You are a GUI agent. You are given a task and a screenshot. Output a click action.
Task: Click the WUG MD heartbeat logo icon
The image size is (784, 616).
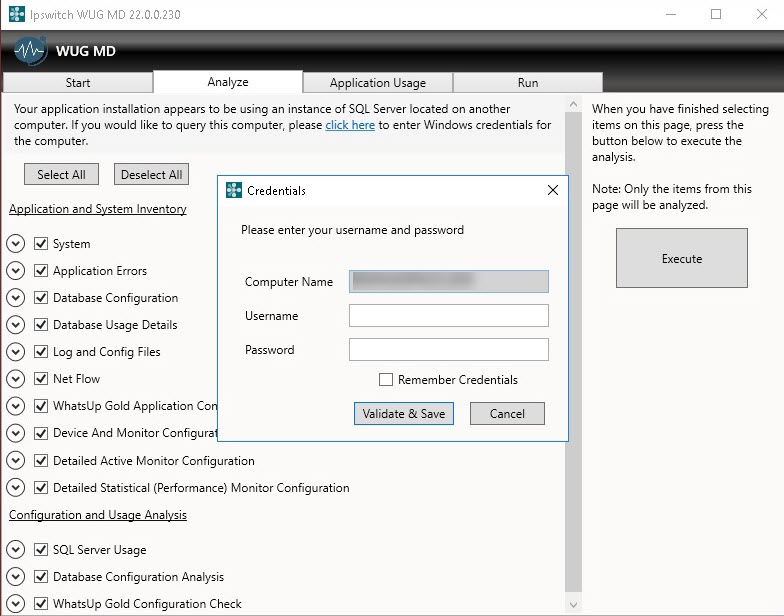[x=30, y=51]
